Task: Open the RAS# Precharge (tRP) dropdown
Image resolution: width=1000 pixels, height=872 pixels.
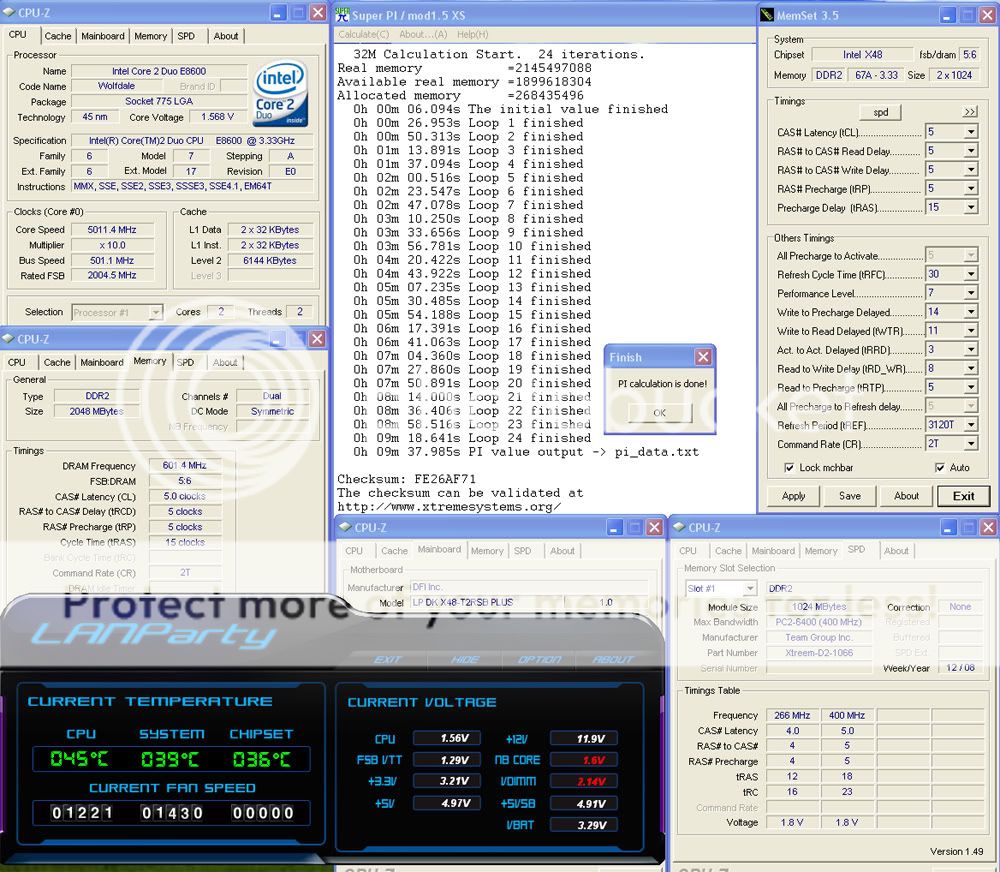Action: tap(971, 189)
